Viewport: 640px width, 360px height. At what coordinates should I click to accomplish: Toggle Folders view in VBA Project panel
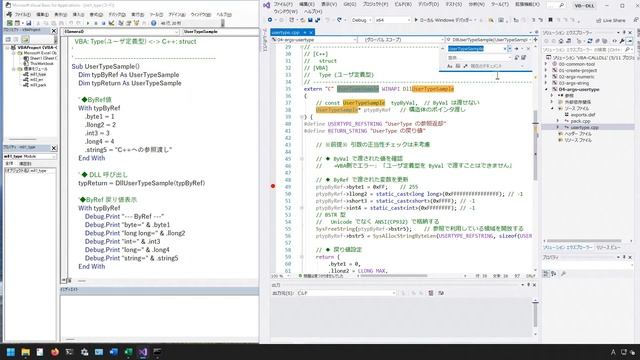click(25, 39)
